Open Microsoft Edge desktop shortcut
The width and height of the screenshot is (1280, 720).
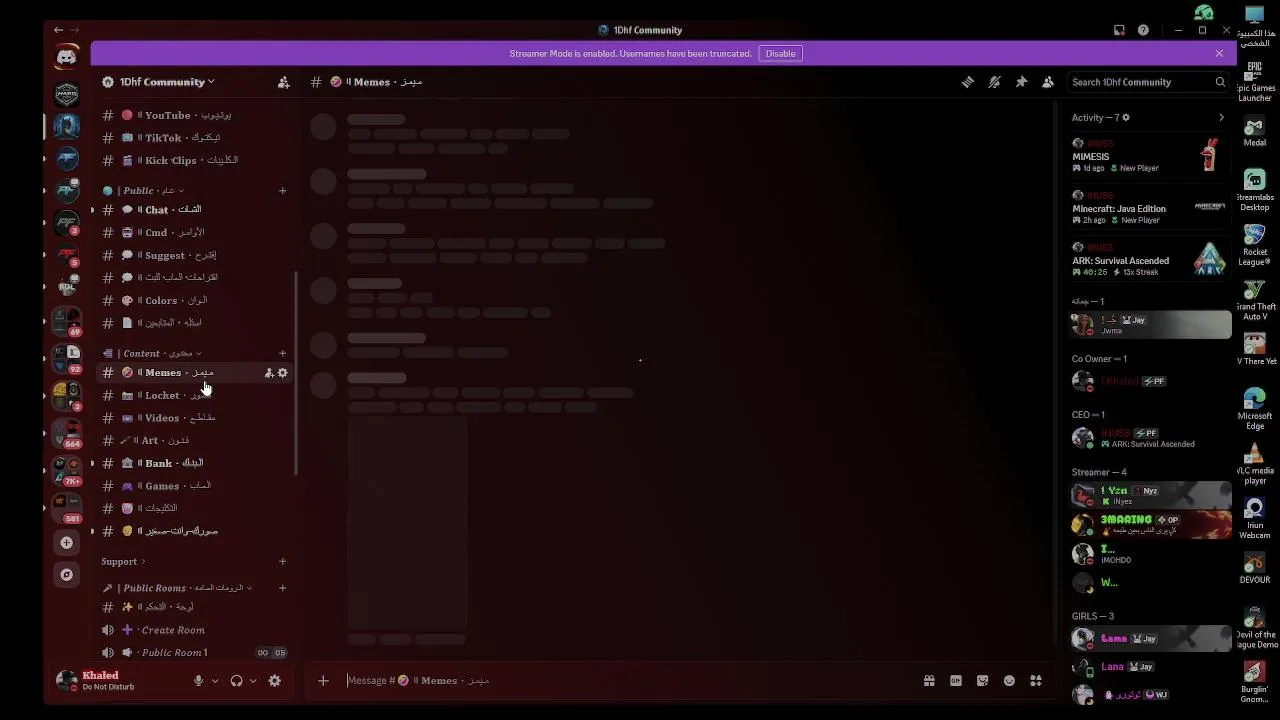click(1255, 410)
